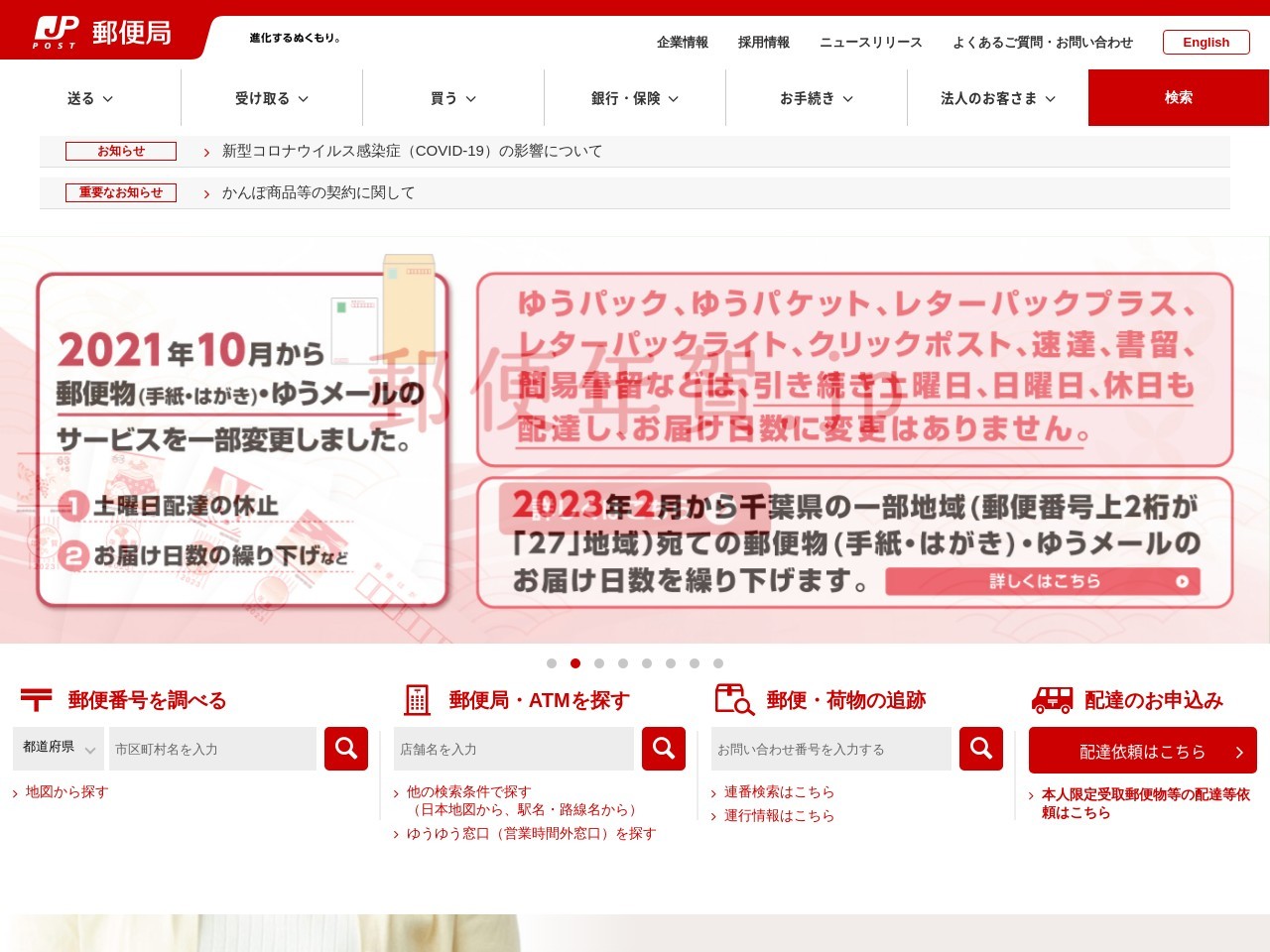This screenshot has width=1270, height=952.
Task: Select the sixth carousel dot
Action: click(671, 663)
